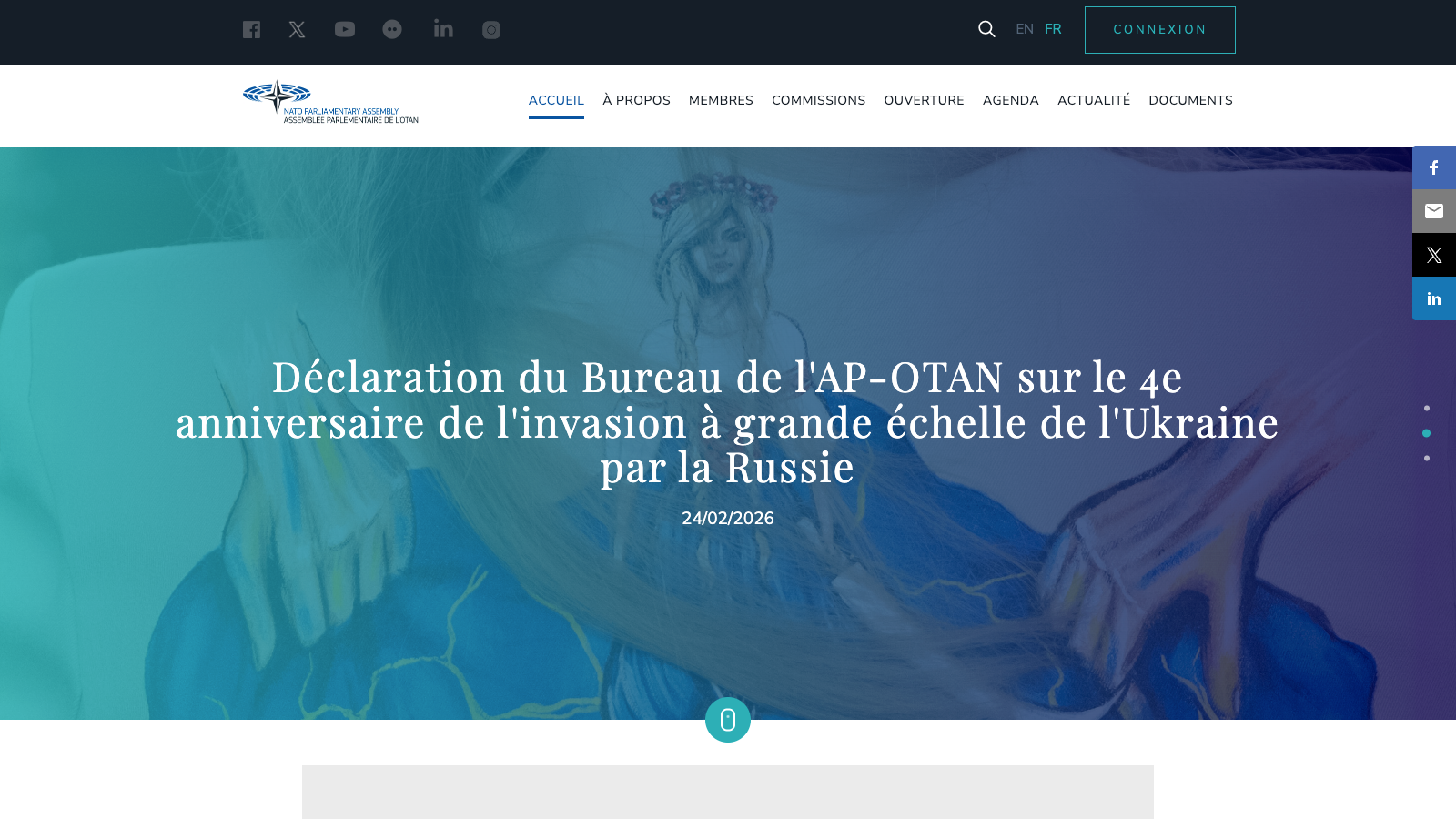The width and height of the screenshot is (1456, 819).
Task: Open the Facebook page icon in header
Action: click(x=251, y=30)
